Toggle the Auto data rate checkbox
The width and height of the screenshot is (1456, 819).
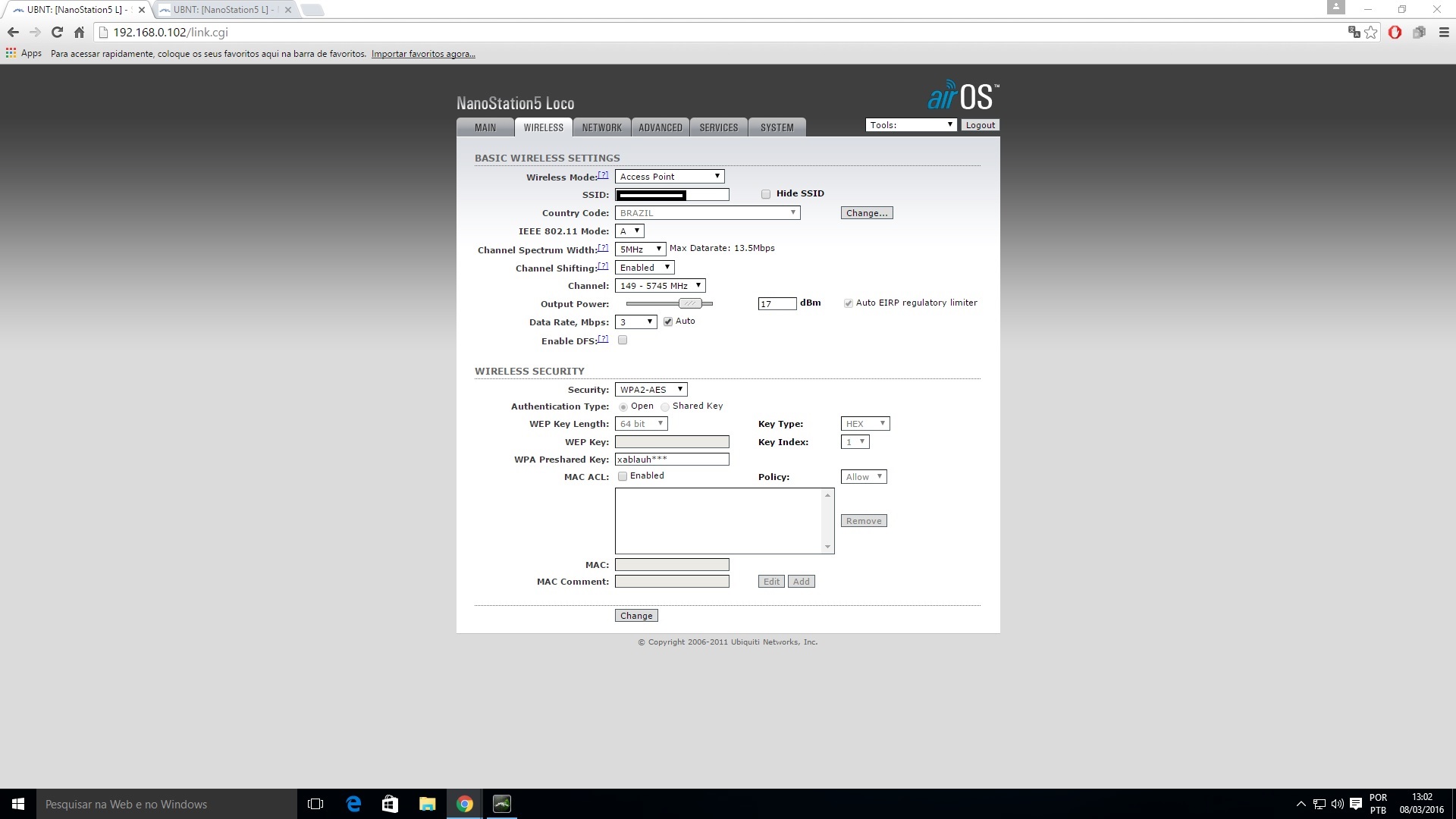coord(668,322)
